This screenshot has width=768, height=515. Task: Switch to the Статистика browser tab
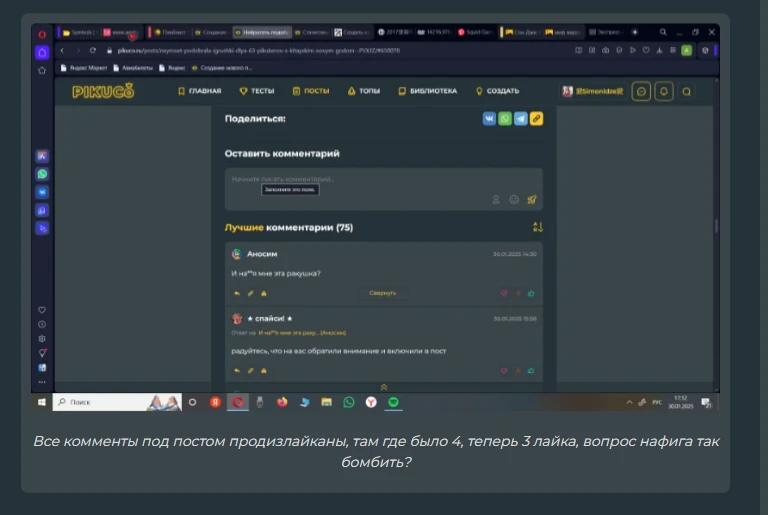[x=311, y=32]
